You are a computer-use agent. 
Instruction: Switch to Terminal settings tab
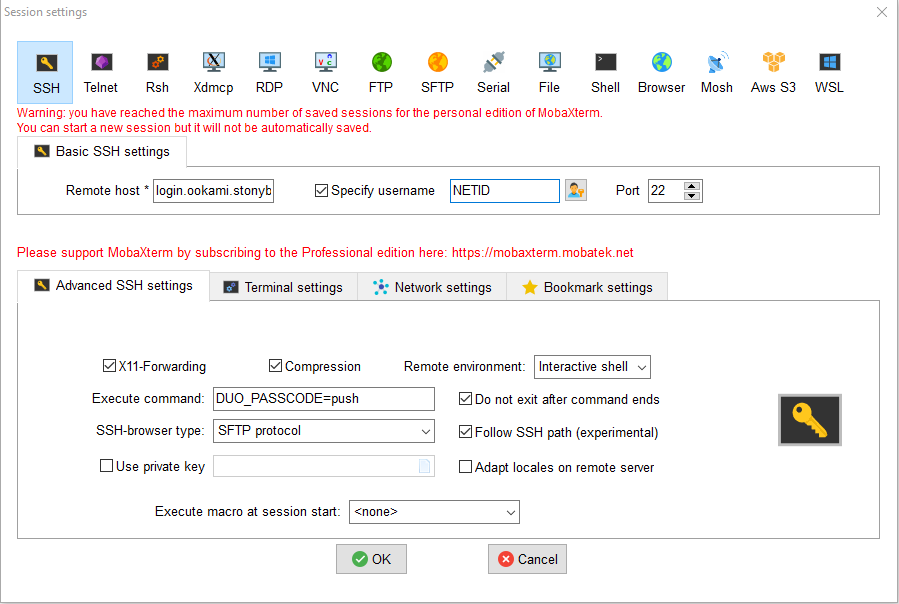(283, 287)
